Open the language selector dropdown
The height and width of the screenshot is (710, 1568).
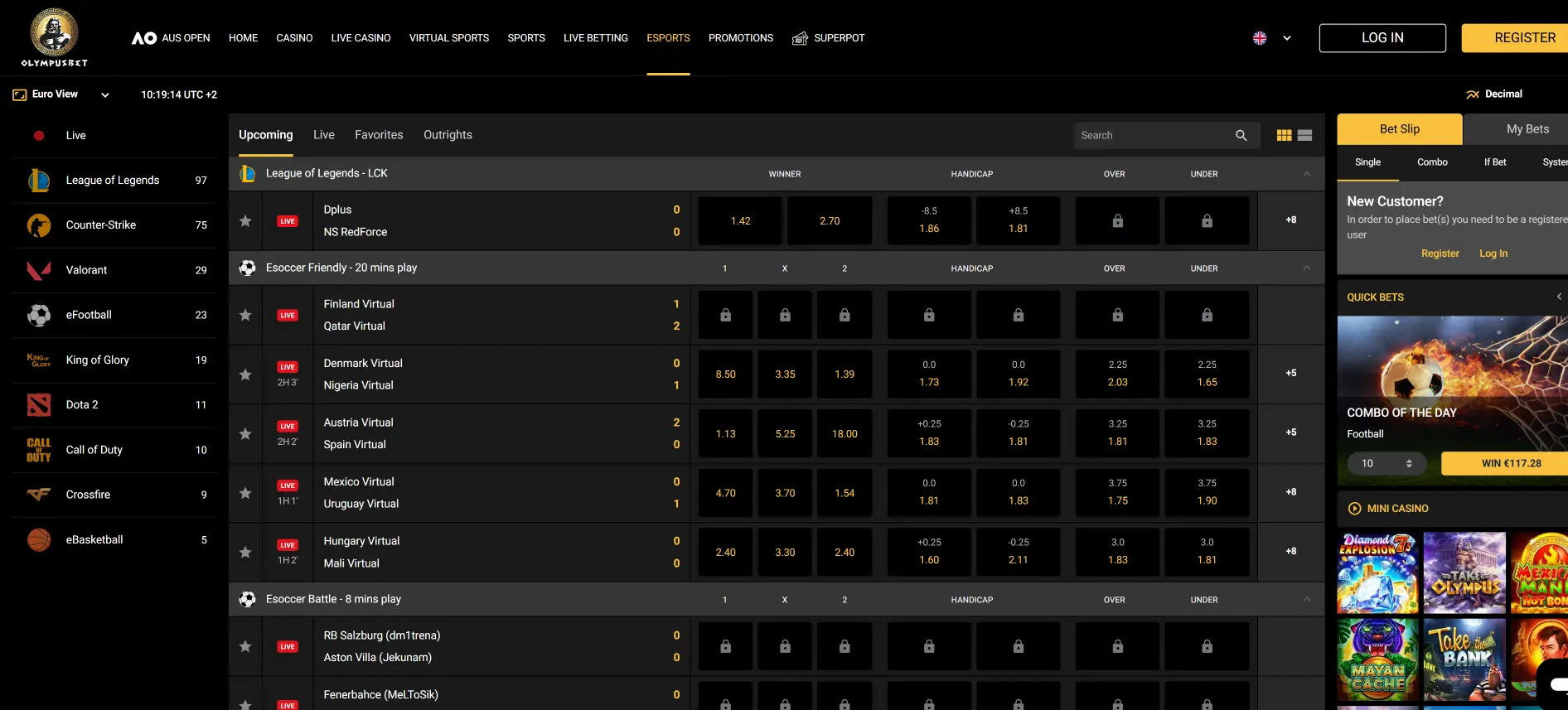[1272, 38]
